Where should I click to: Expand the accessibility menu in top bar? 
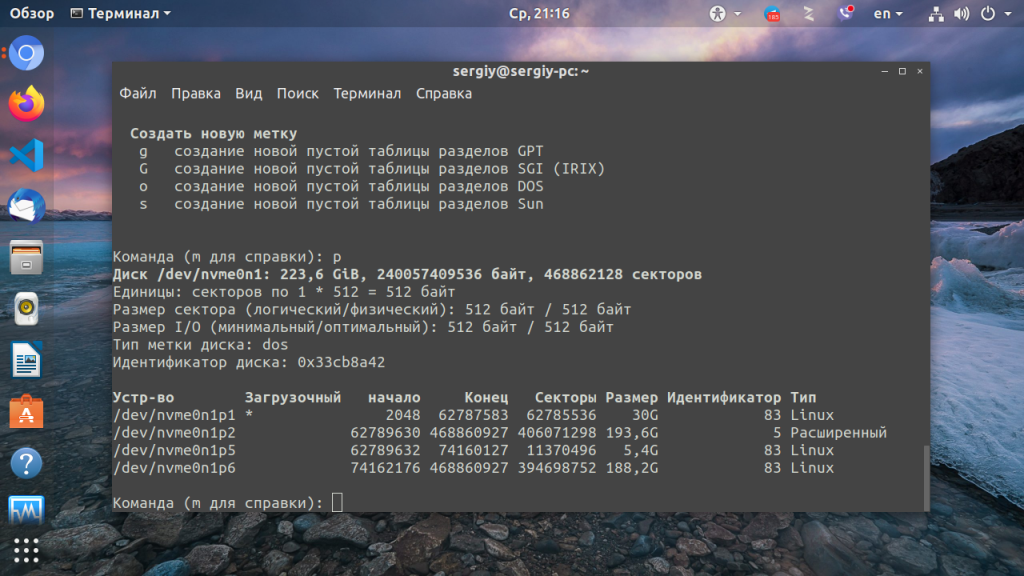click(725, 14)
